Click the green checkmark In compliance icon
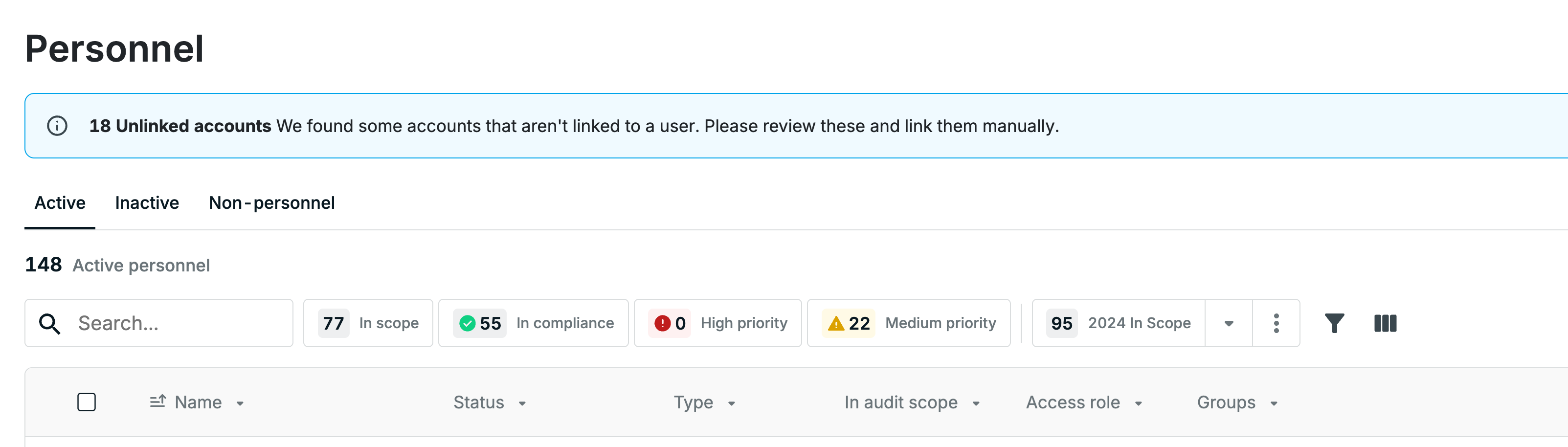Image resolution: width=1568 pixels, height=447 pixels. (x=468, y=323)
